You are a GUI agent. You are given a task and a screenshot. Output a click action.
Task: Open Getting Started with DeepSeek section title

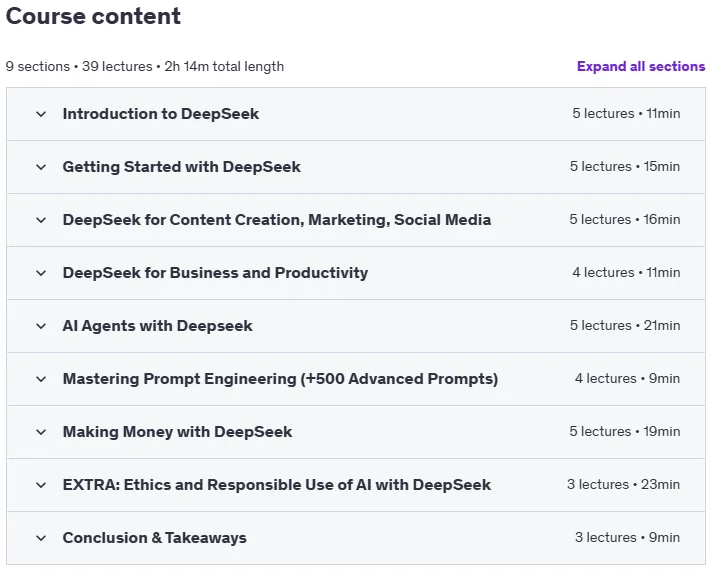182,167
